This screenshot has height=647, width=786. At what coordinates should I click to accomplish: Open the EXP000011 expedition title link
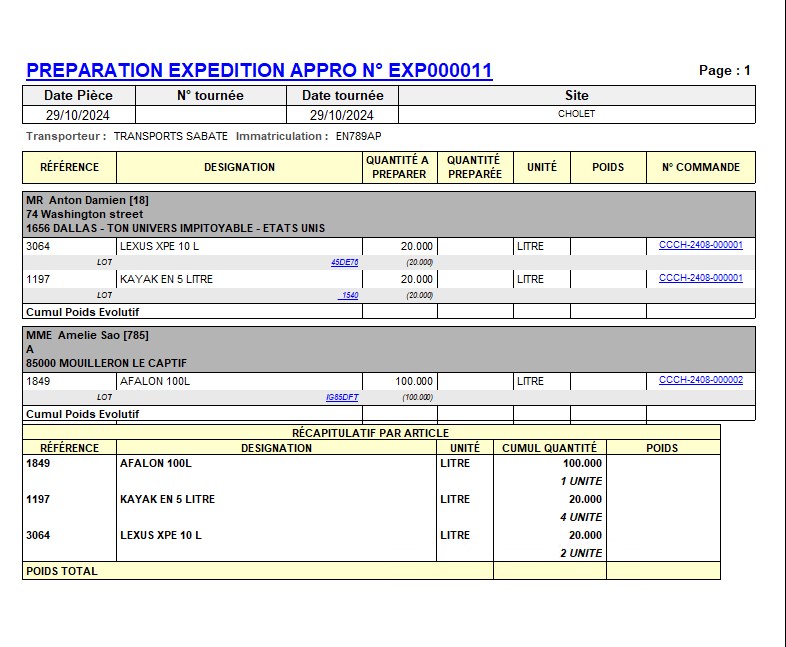point(259,71)
